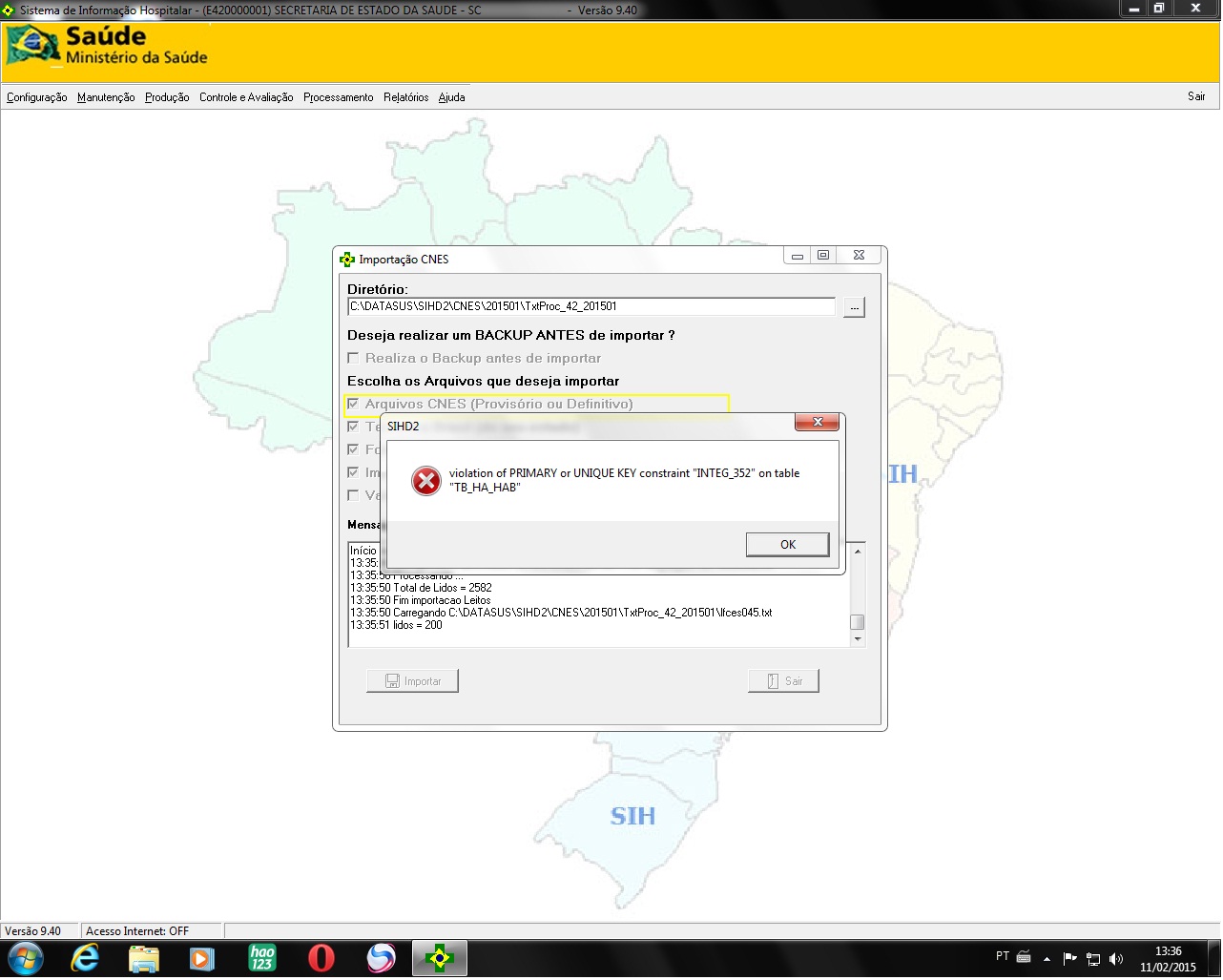This screenshot has height=980, width=1223.
Task: Open hao123 shortcut in the taskbar
Action: 261,957
